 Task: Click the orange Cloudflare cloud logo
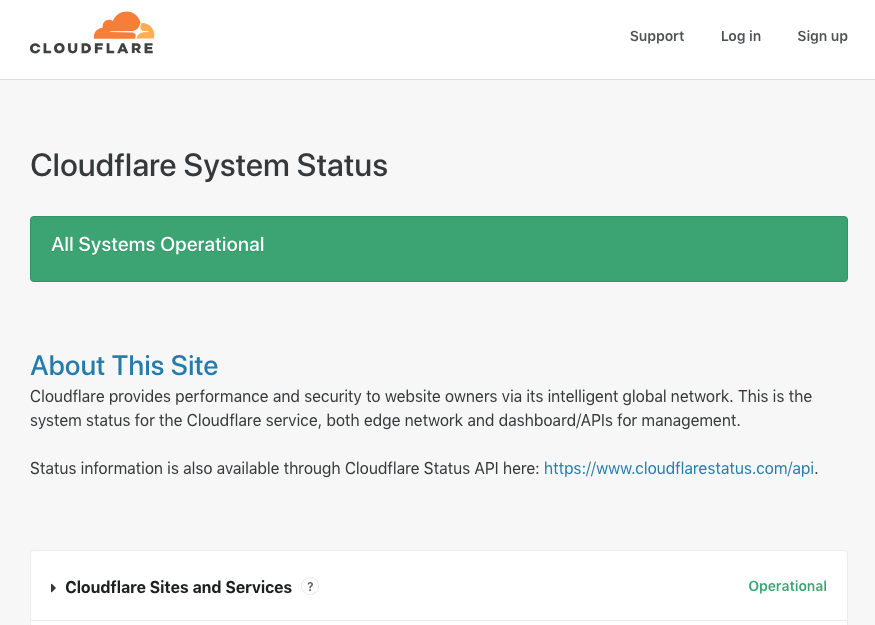tap(124, 25)
